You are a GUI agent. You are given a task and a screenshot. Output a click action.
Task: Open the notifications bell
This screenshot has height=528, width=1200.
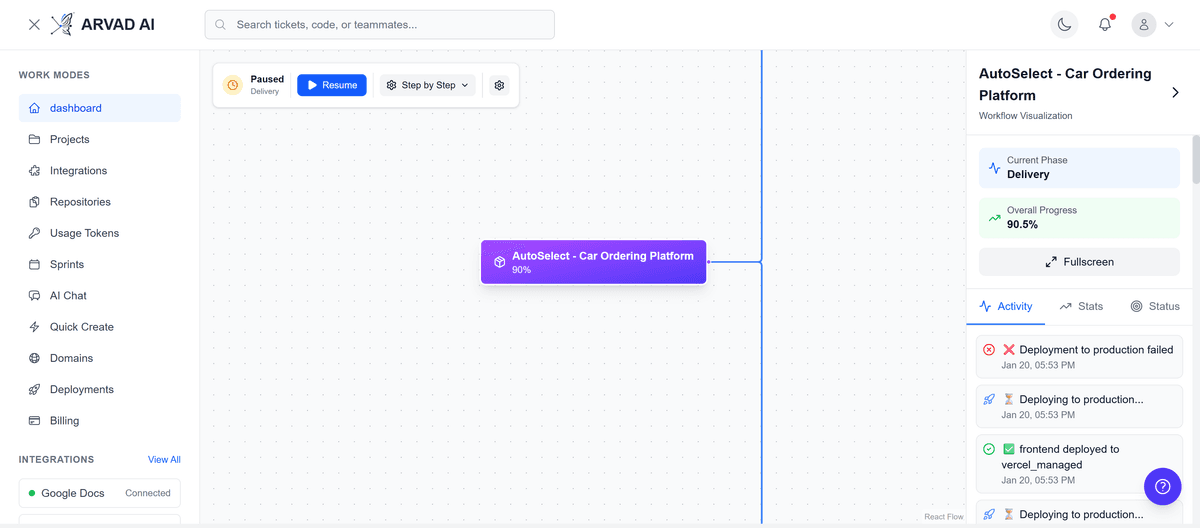[x=1105, y=25]
